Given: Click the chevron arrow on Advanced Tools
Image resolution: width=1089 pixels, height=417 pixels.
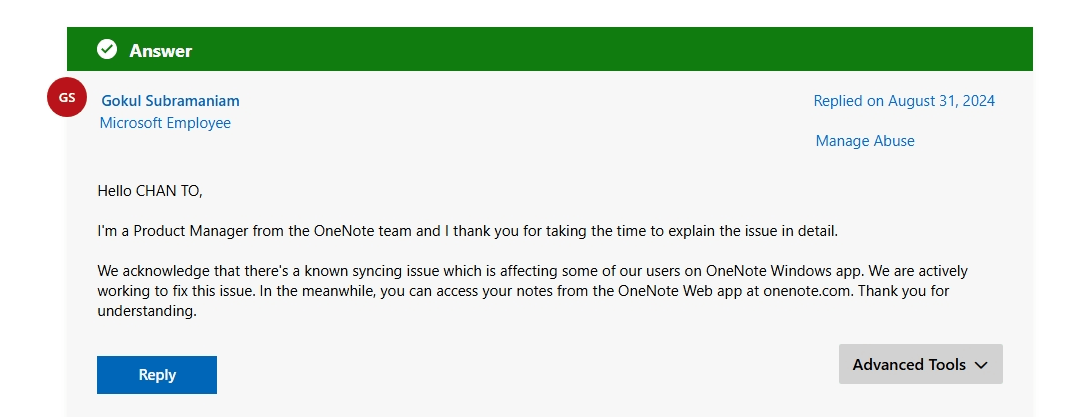Looking at the screenshot, I should [x=981, y=365].
